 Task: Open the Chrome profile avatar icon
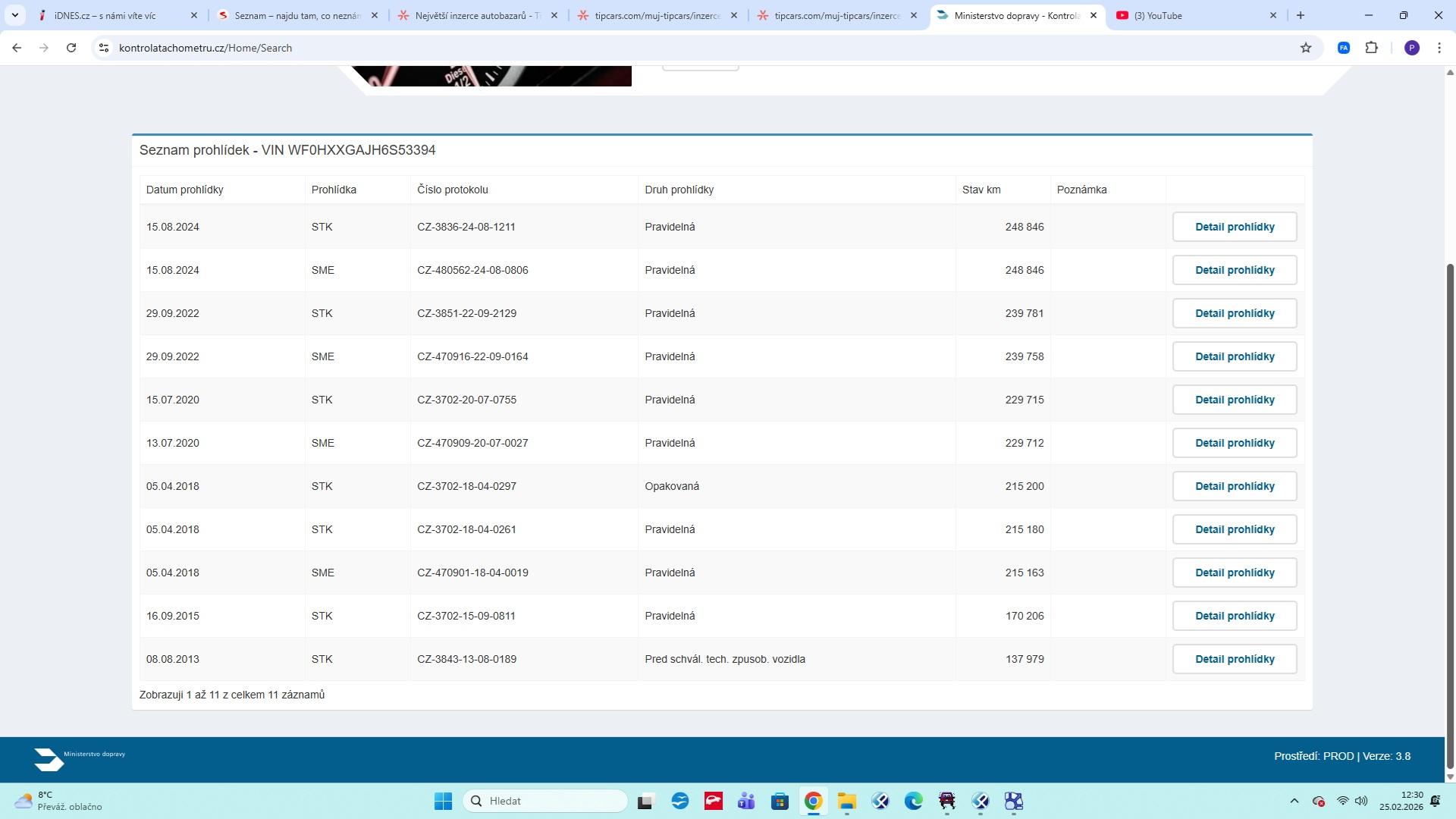1411,48
